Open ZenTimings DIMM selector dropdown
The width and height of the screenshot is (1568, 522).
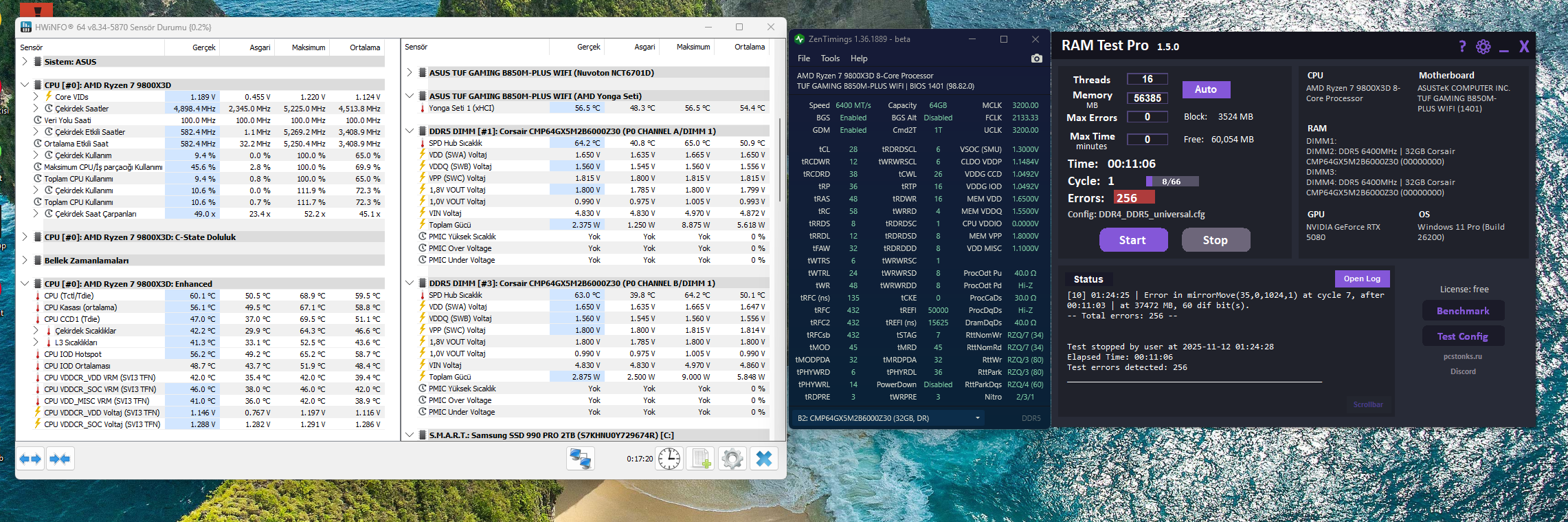[888, 418]
